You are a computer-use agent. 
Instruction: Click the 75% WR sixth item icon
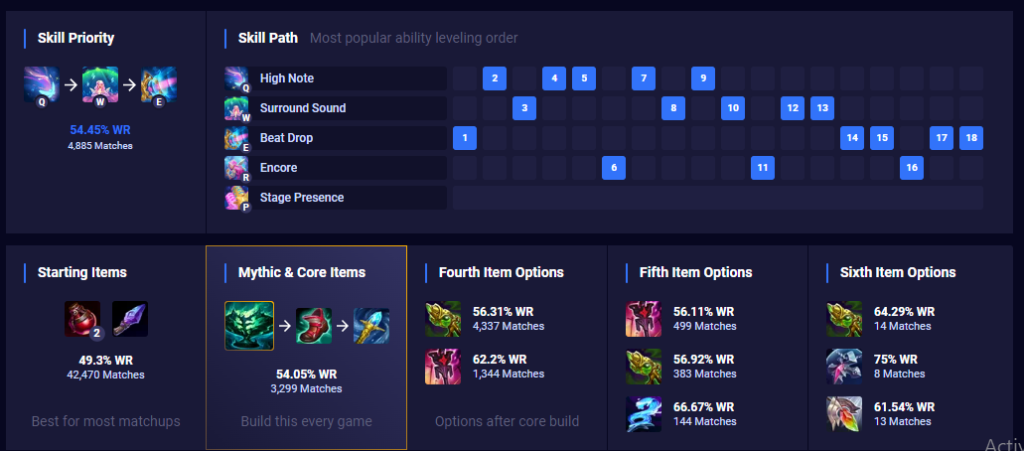coord(843,366)
